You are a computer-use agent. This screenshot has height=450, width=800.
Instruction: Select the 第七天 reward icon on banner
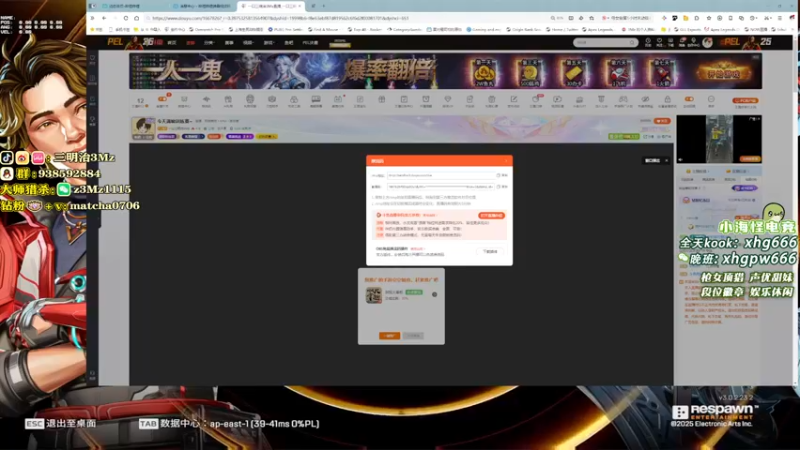click(662, 72)
